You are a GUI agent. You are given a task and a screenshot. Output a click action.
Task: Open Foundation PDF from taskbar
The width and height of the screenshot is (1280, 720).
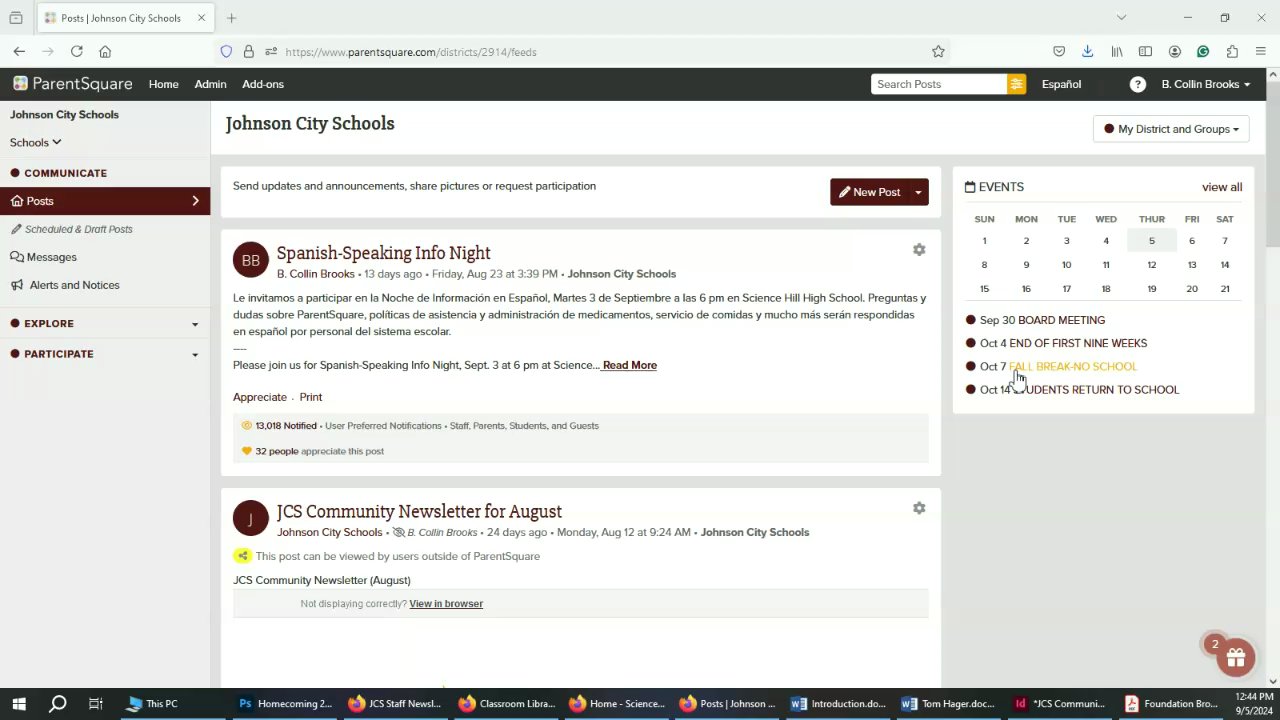coord(1170,704)
